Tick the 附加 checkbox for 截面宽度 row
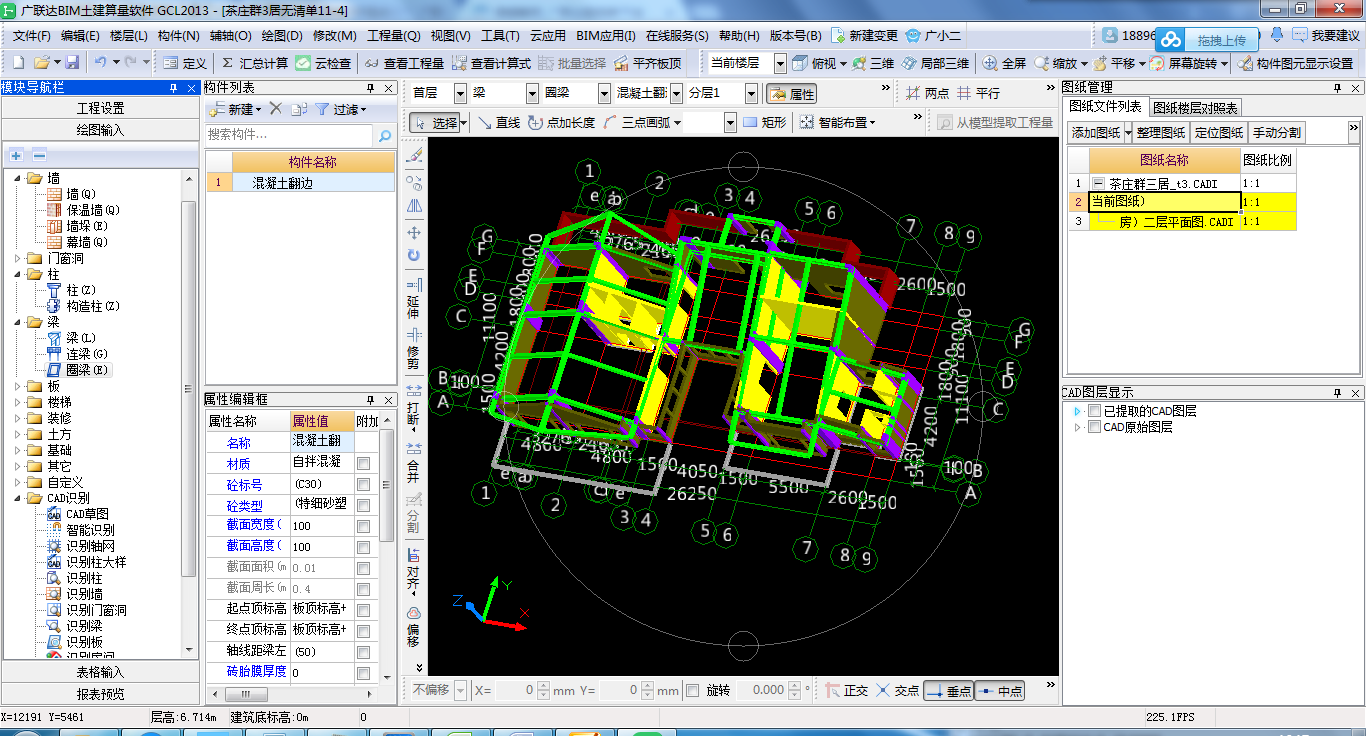The image size is (1366, 736). (x=363, y=526)
